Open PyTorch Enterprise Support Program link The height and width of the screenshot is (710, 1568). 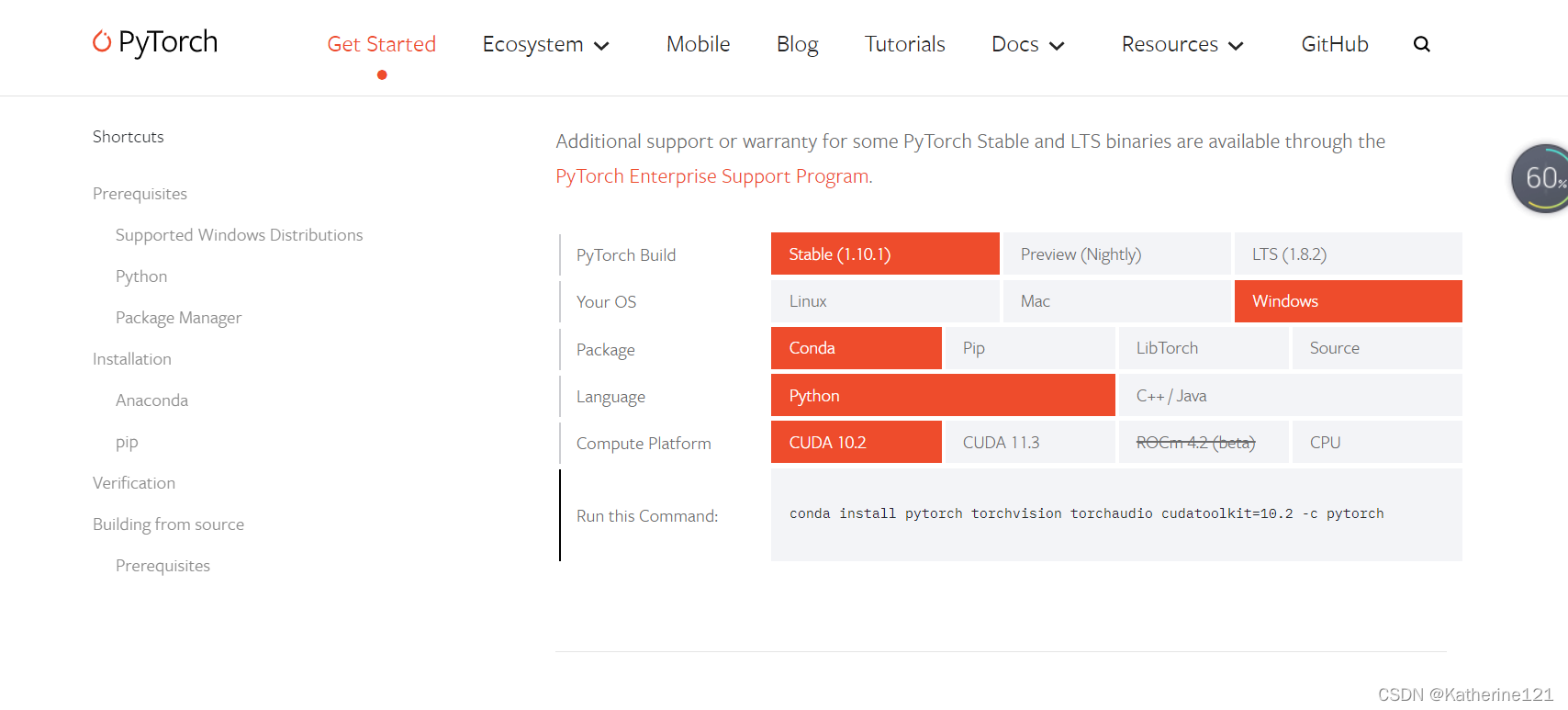click(713, 176)
